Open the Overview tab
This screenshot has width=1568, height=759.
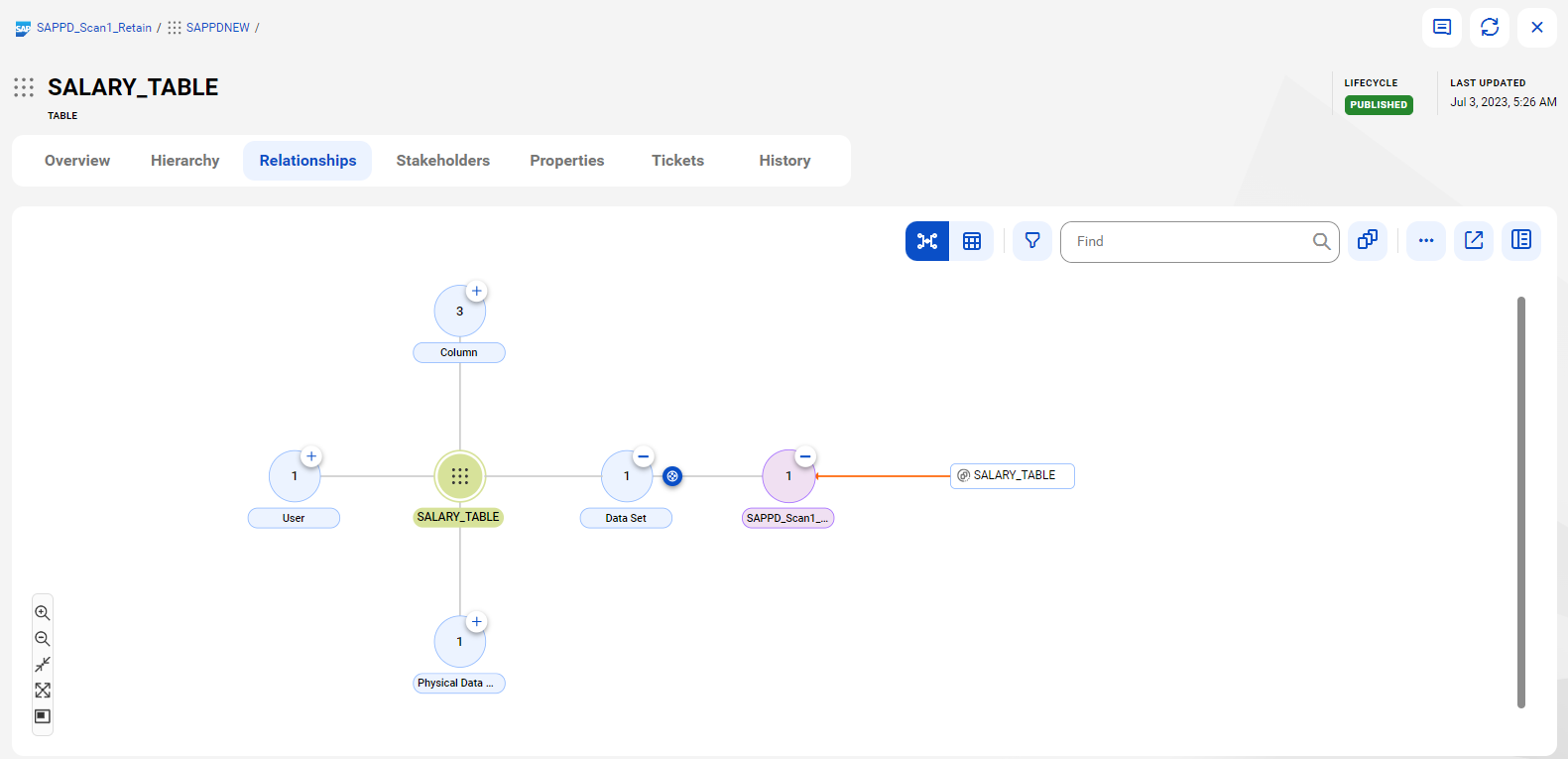(77, 161)
